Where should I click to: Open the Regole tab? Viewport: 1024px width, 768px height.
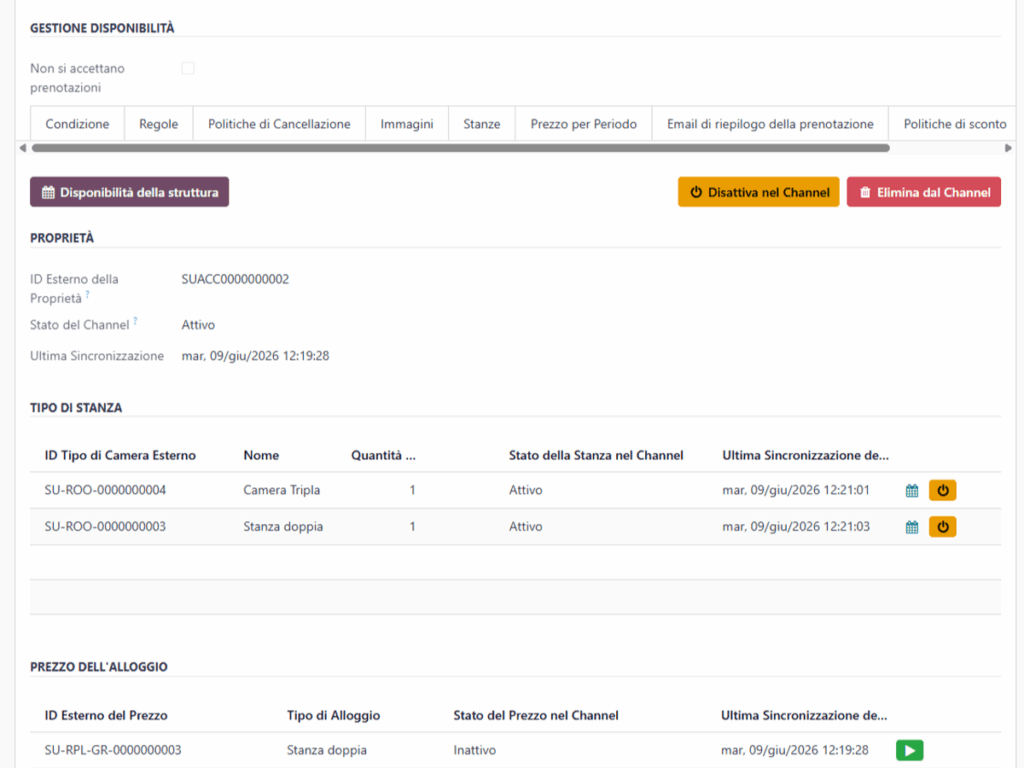tap(159, 123)
